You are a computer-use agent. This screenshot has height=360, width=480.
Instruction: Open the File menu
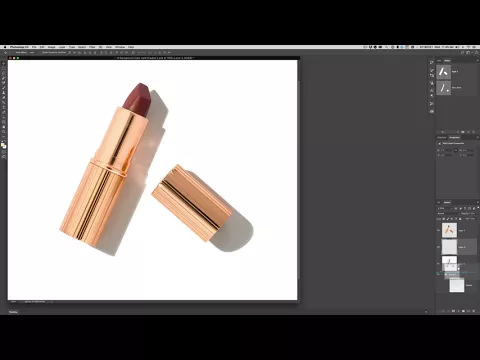tap(34, 47)
